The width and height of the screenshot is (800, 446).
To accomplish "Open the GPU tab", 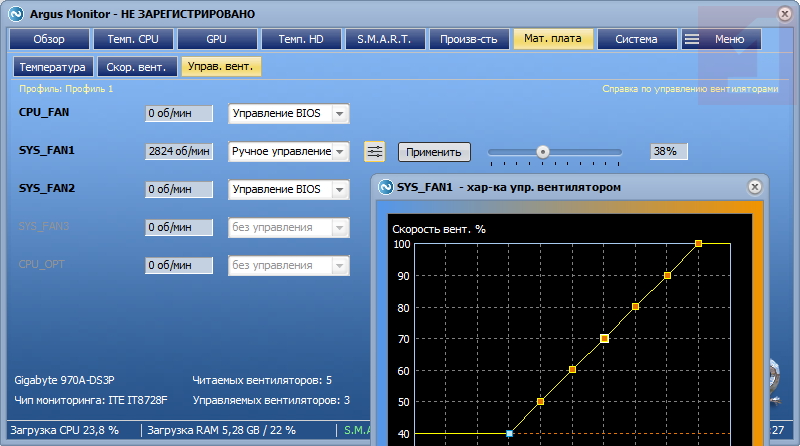I will [x=216, y=39].
